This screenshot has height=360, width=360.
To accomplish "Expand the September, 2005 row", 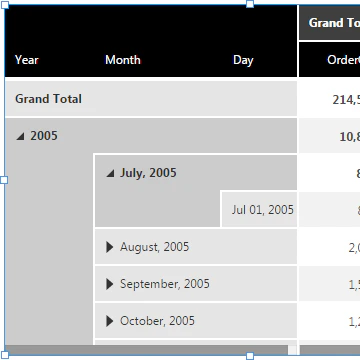I will click(110, 284).
